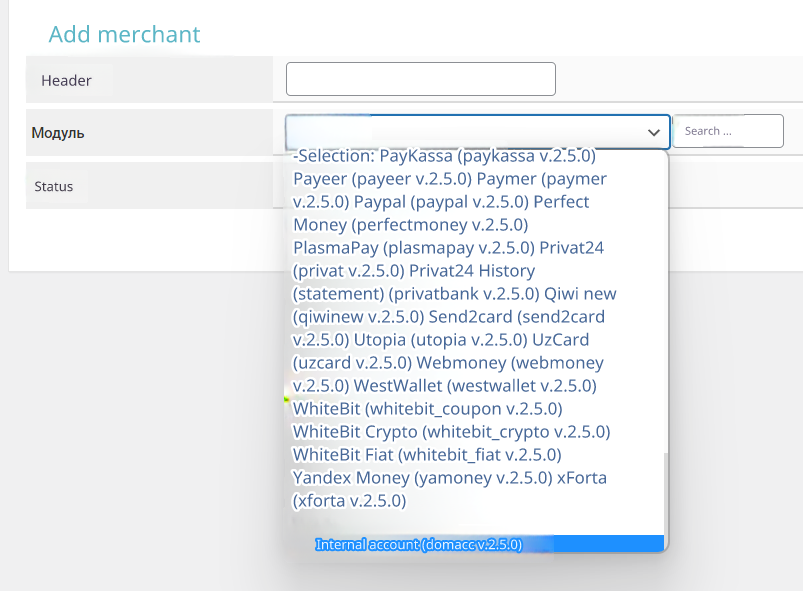Pick the Qiwi new (qiwinew) option
The image size is (803, 591).
pos(579,293)
